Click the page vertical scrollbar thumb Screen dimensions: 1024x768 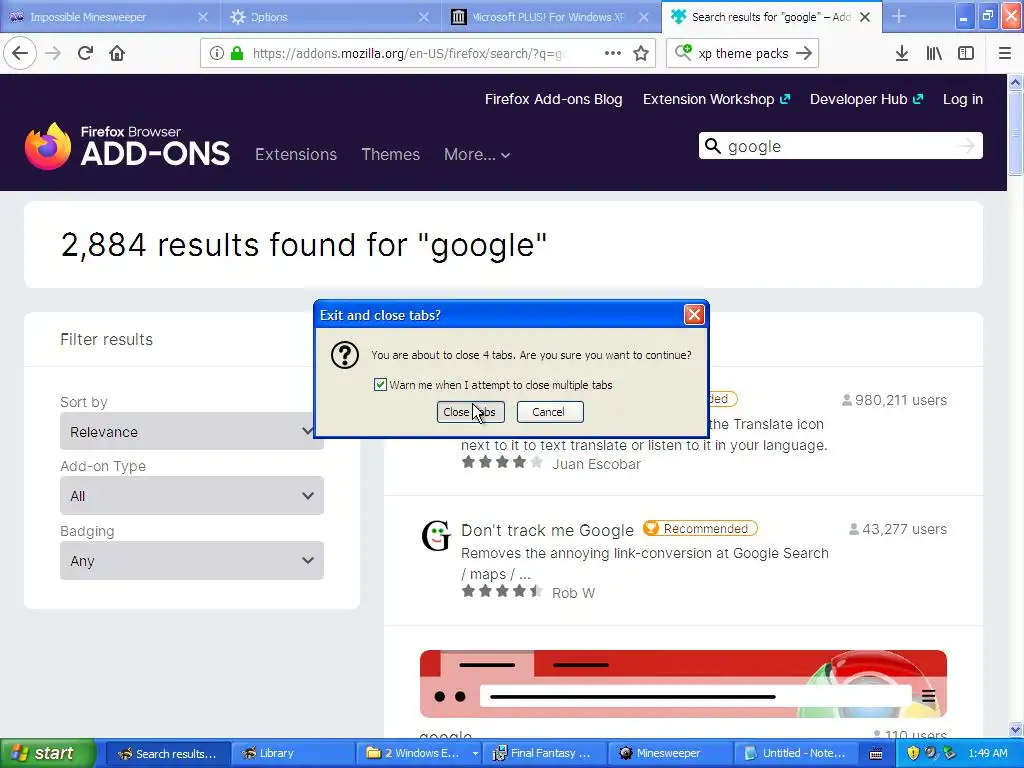pos(1015,133)
